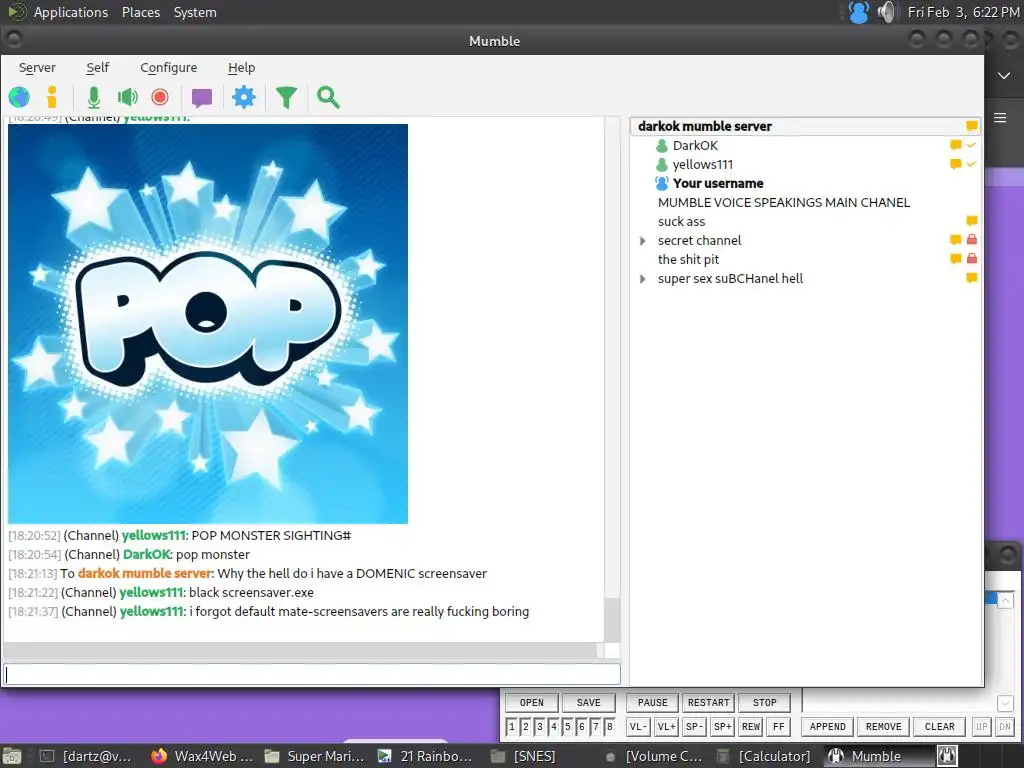Click the secret channel red lock icon
This screenshot has height=768, width=1024.
tap(972, 240)
